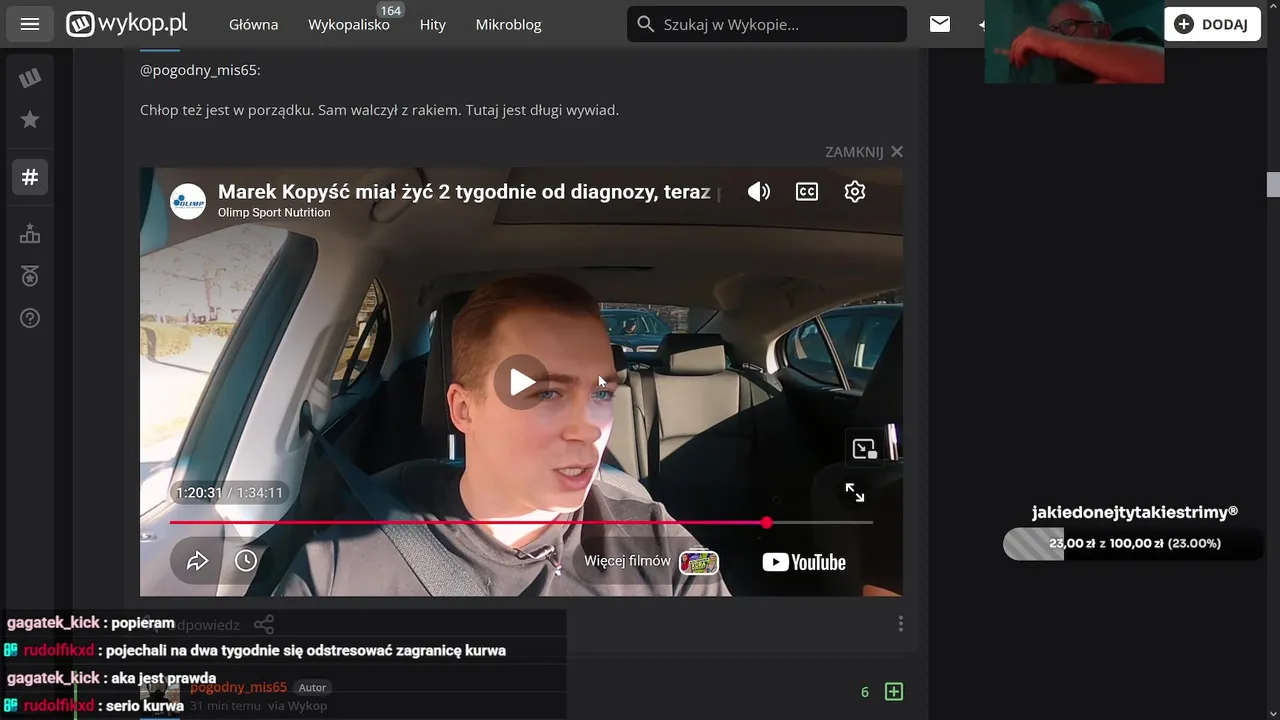Click chat message 'popieram'
This screenshot has height=720, width=1280.
point(143,623)
